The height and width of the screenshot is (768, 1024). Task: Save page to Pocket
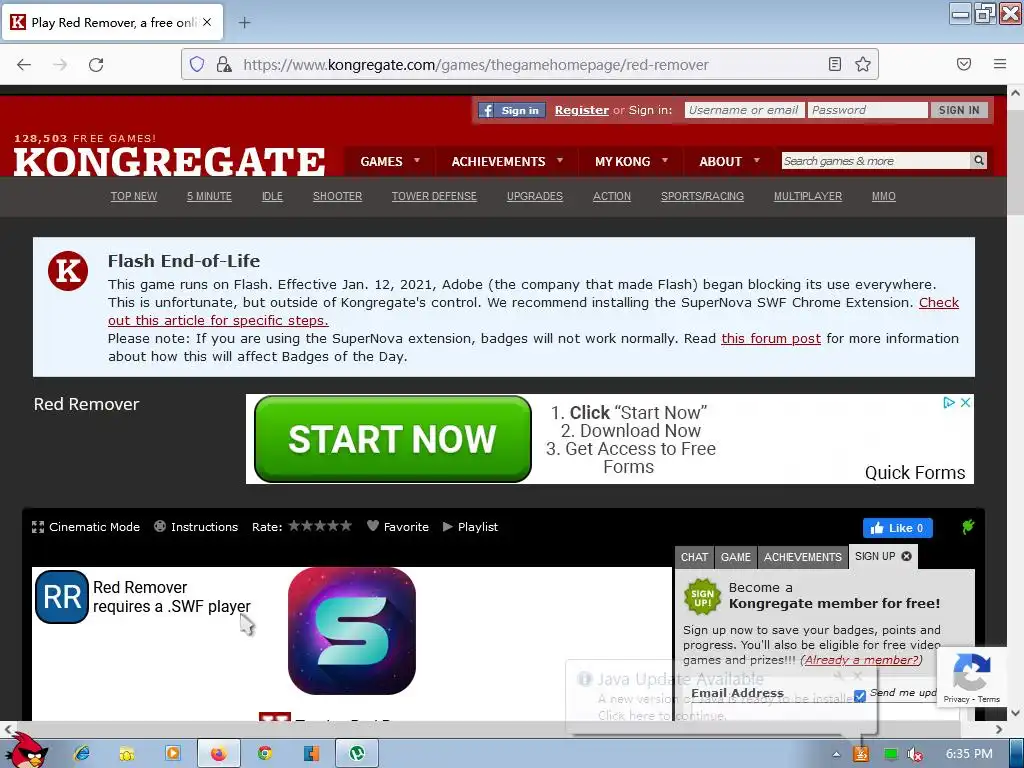(964, 64)
